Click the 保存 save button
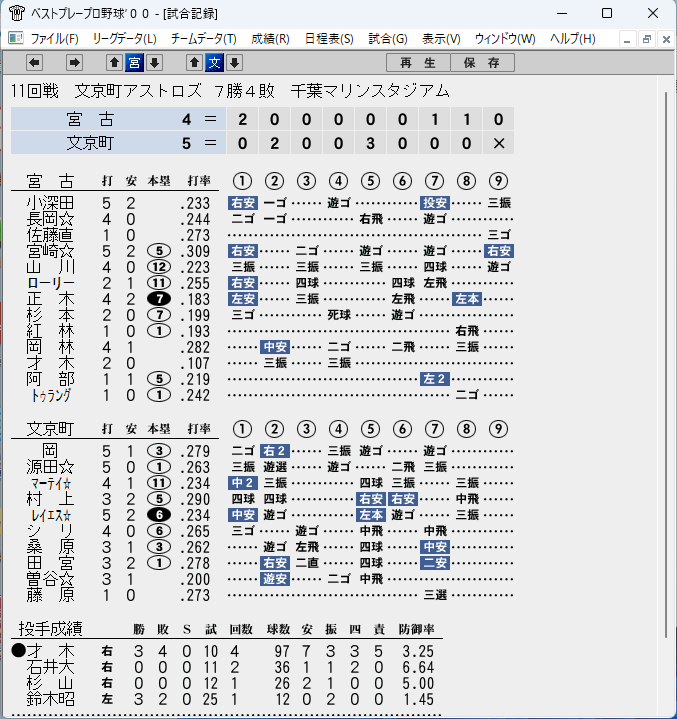 point(482,62)
